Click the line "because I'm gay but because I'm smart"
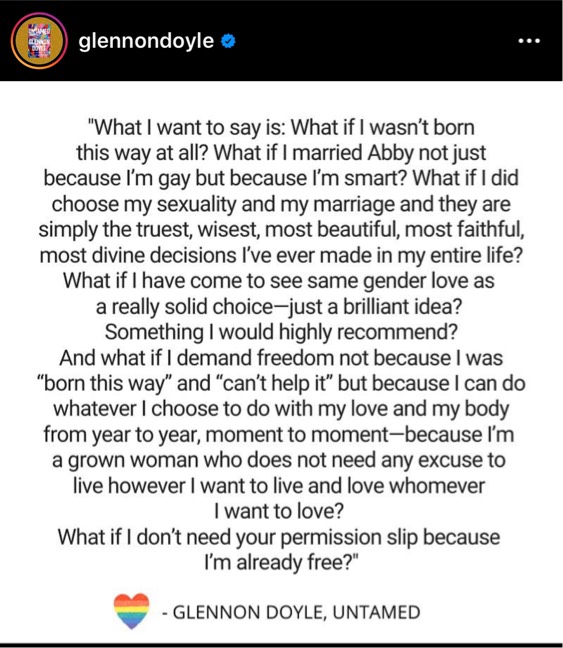Viewport: 563px width, 648px height. tap(281, 179)
